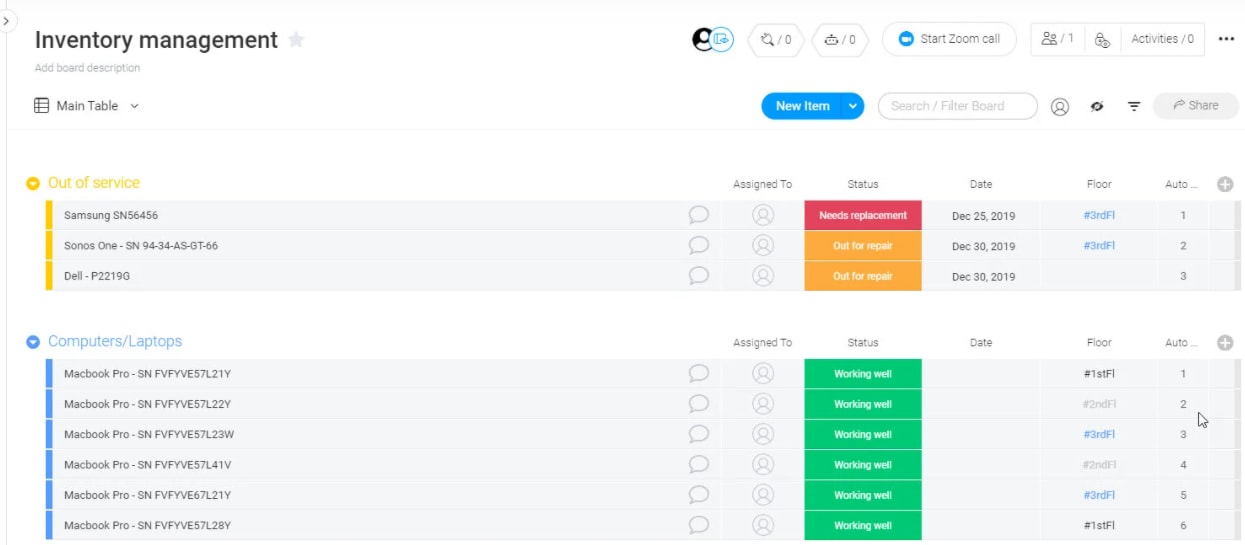Open the Activities log

[1162, 39]
